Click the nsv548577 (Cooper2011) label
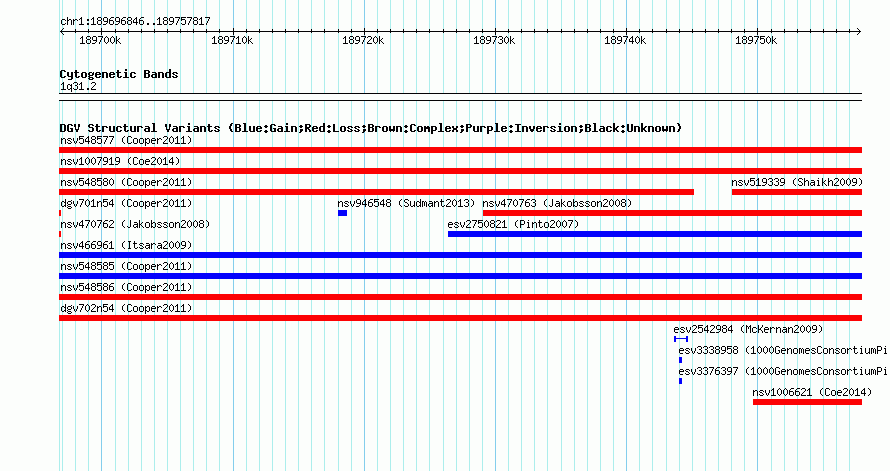Image resolution: width=890 pixels, height=471 pixels. (x=126, y=140)
